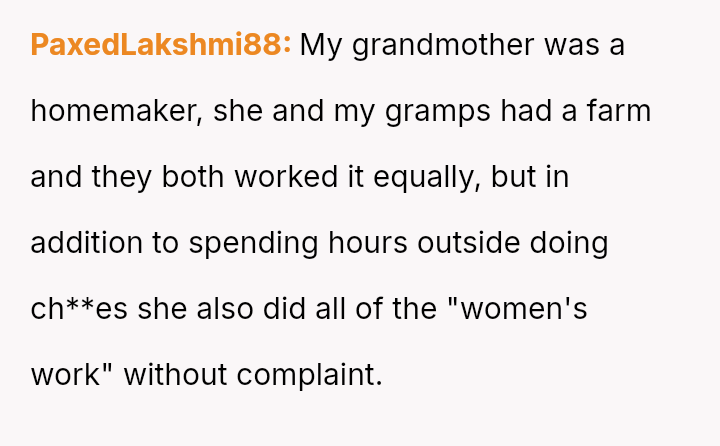Viewport: 720px width, 446px height.
Task: Click the word "My" after the username
Action: pyautogui.click(x=320, y=46)
